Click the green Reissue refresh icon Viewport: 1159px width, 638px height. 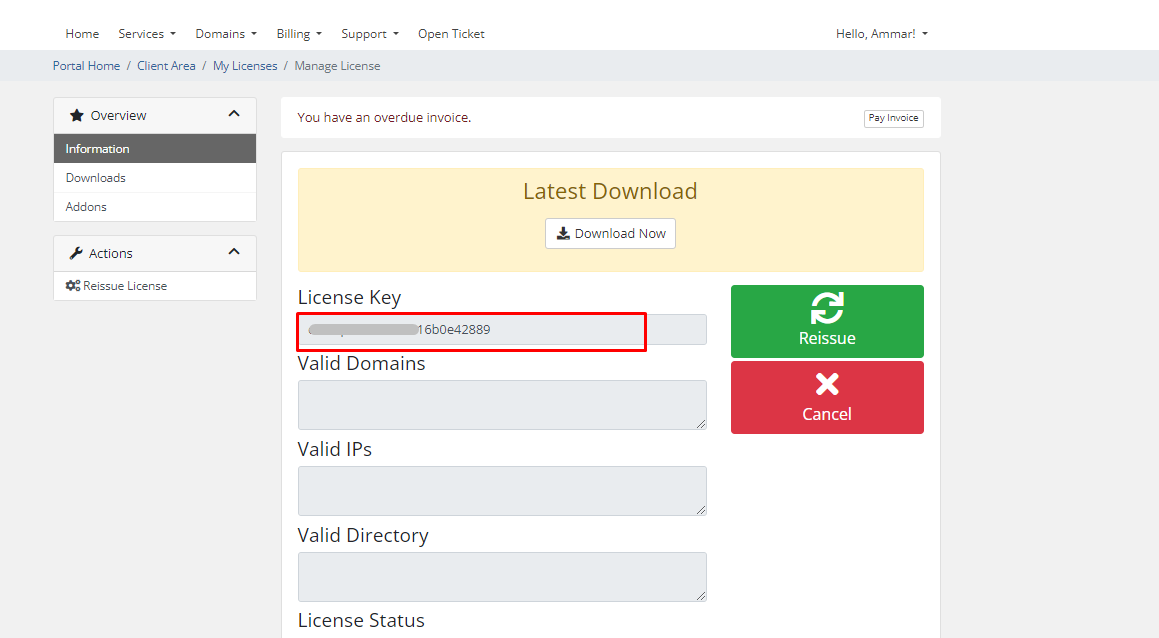(827, 308)
